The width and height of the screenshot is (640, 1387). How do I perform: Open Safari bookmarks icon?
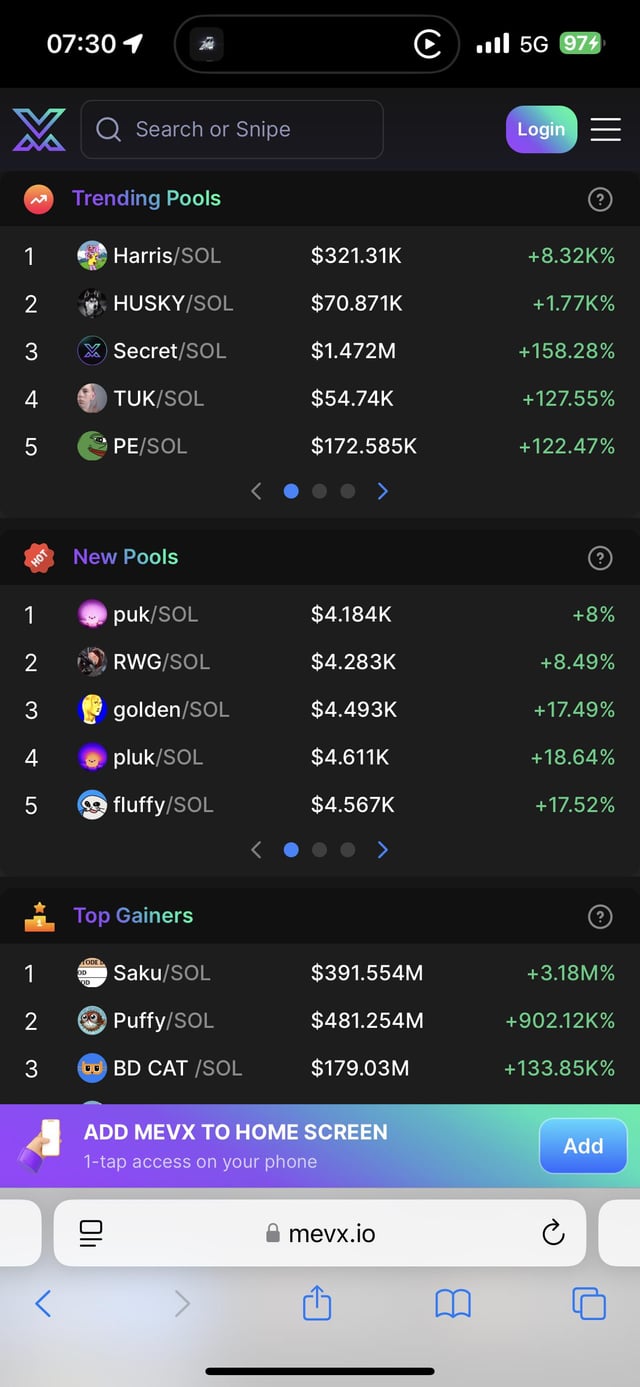click(453, 1303)
